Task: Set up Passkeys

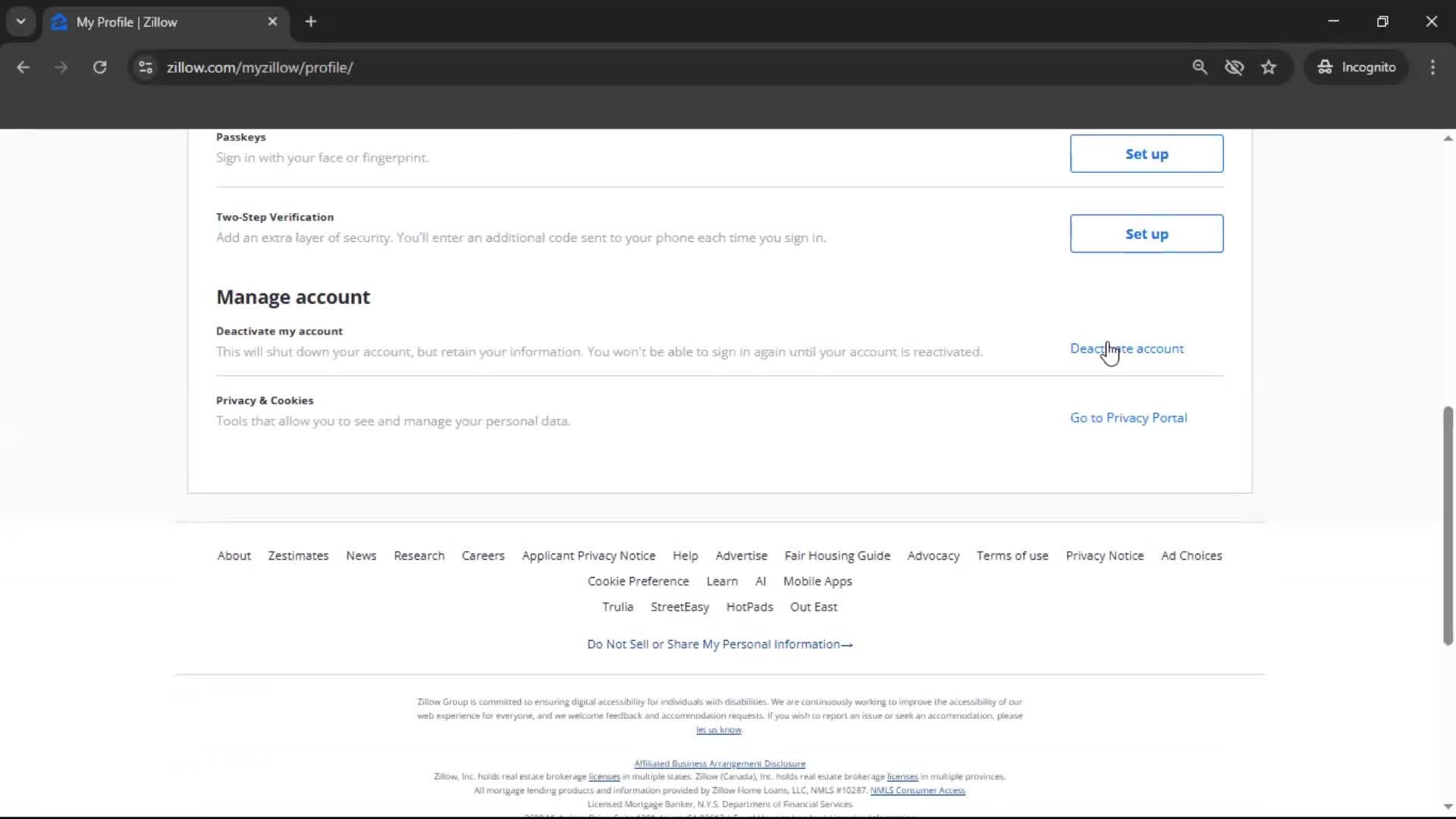Action: [1146, 154]
